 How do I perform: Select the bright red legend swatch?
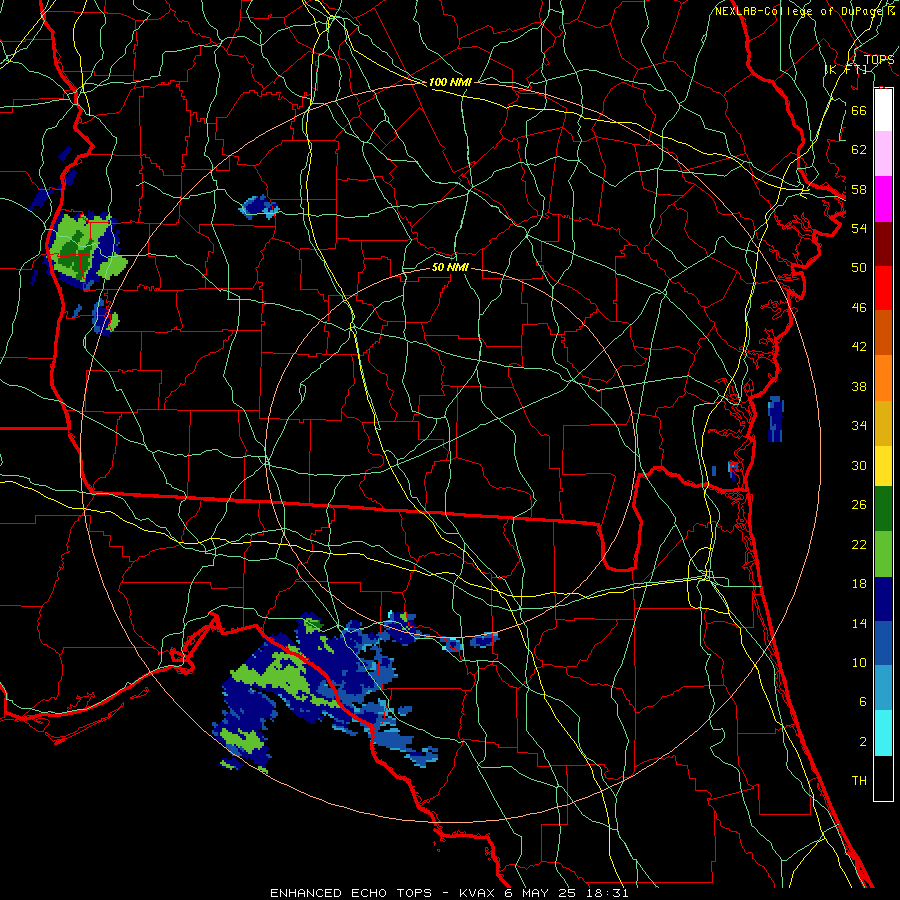[x=883, y=288]
